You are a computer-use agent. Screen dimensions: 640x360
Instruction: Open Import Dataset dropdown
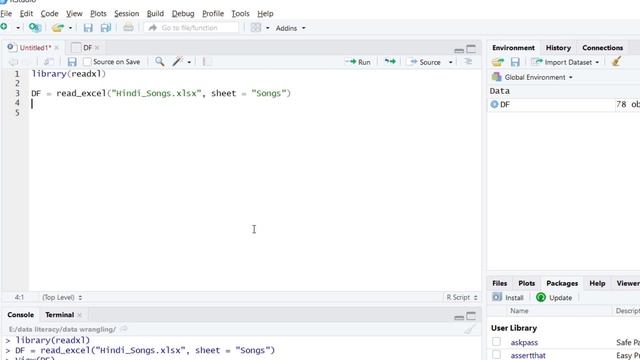pyautogui.click(x=565, y=62)
